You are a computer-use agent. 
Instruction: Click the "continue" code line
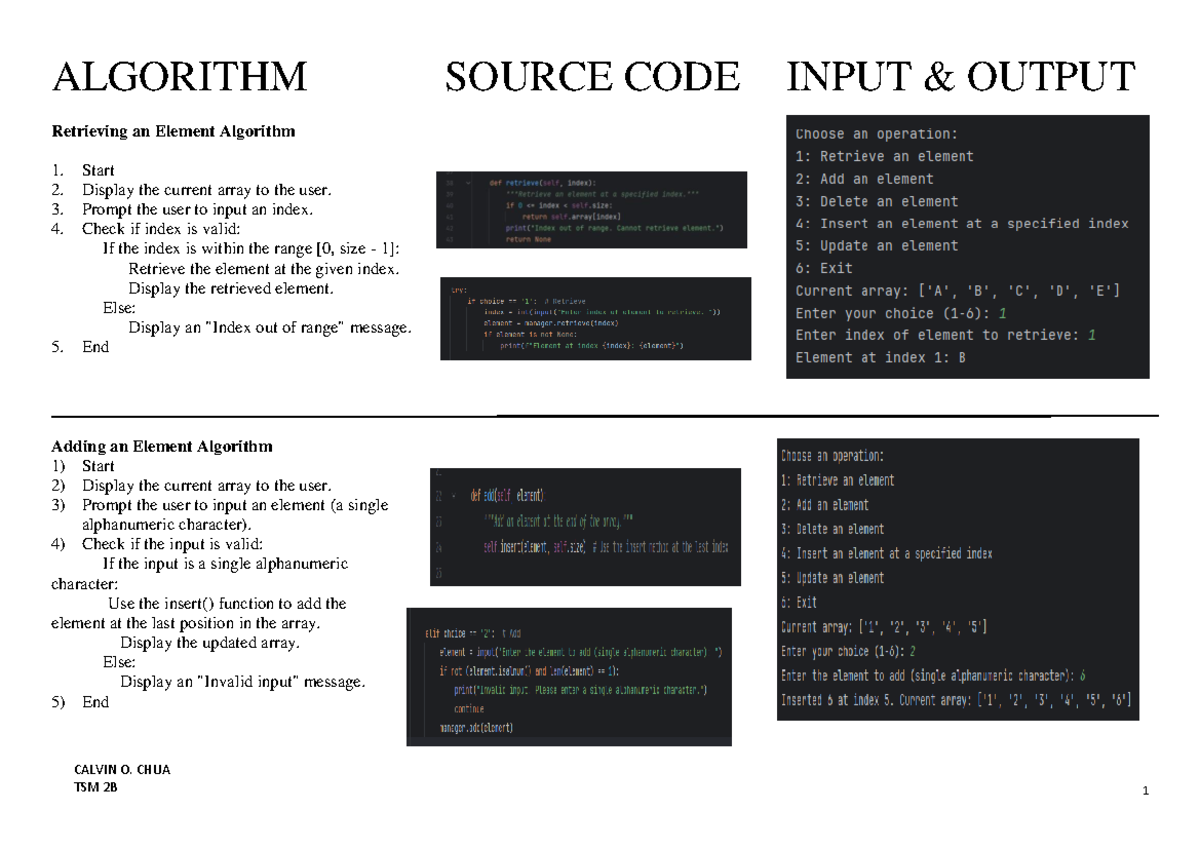click(469, 709)
